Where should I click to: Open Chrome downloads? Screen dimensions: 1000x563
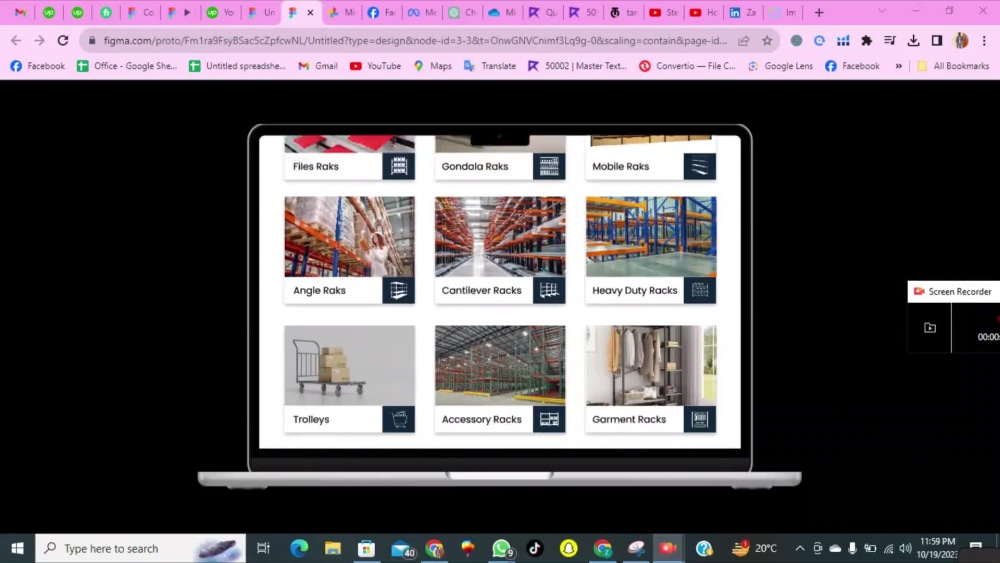(913, 40)
